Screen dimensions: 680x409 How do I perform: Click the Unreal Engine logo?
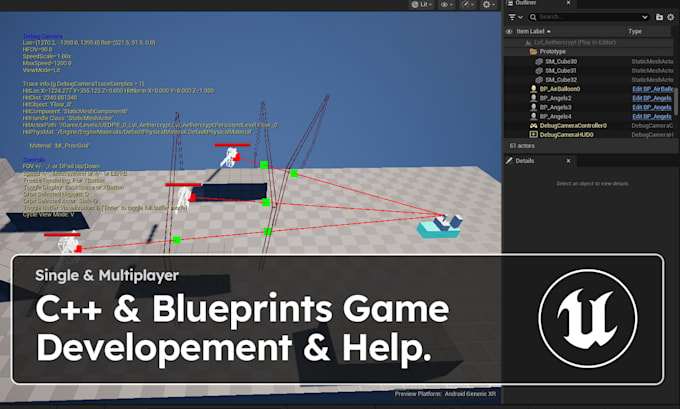tap(588, 318)
